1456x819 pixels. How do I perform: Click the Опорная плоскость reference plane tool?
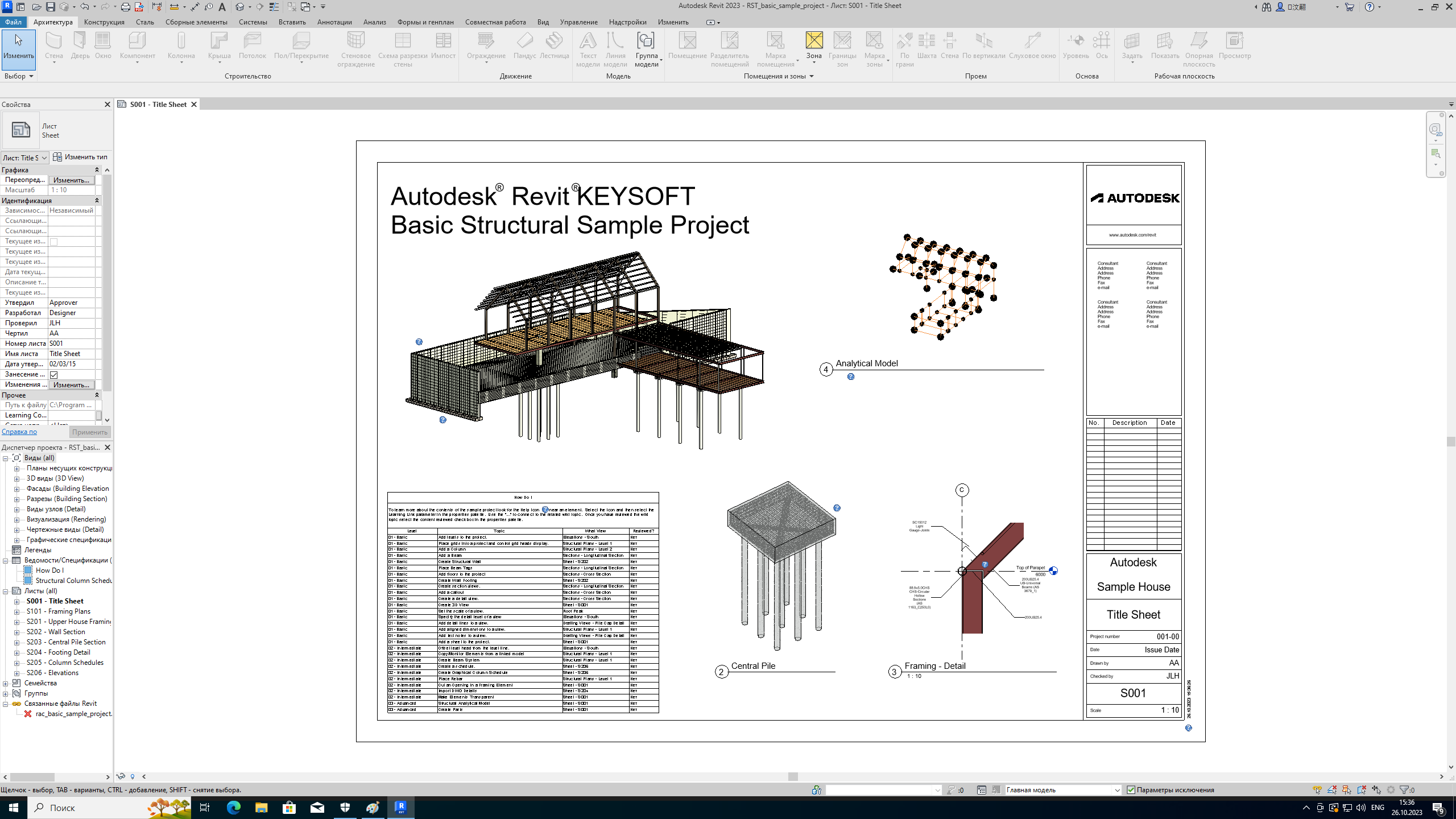1199,49
